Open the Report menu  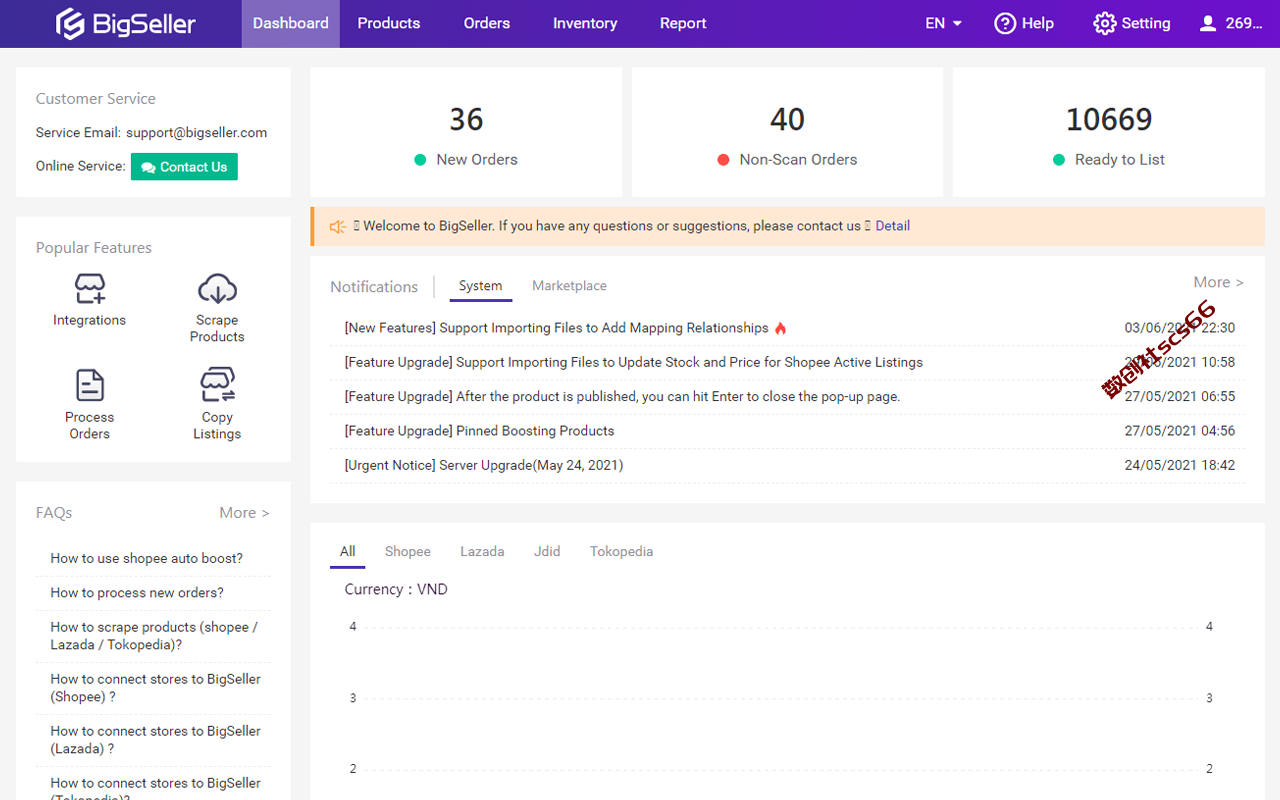[x=683, y=23]
